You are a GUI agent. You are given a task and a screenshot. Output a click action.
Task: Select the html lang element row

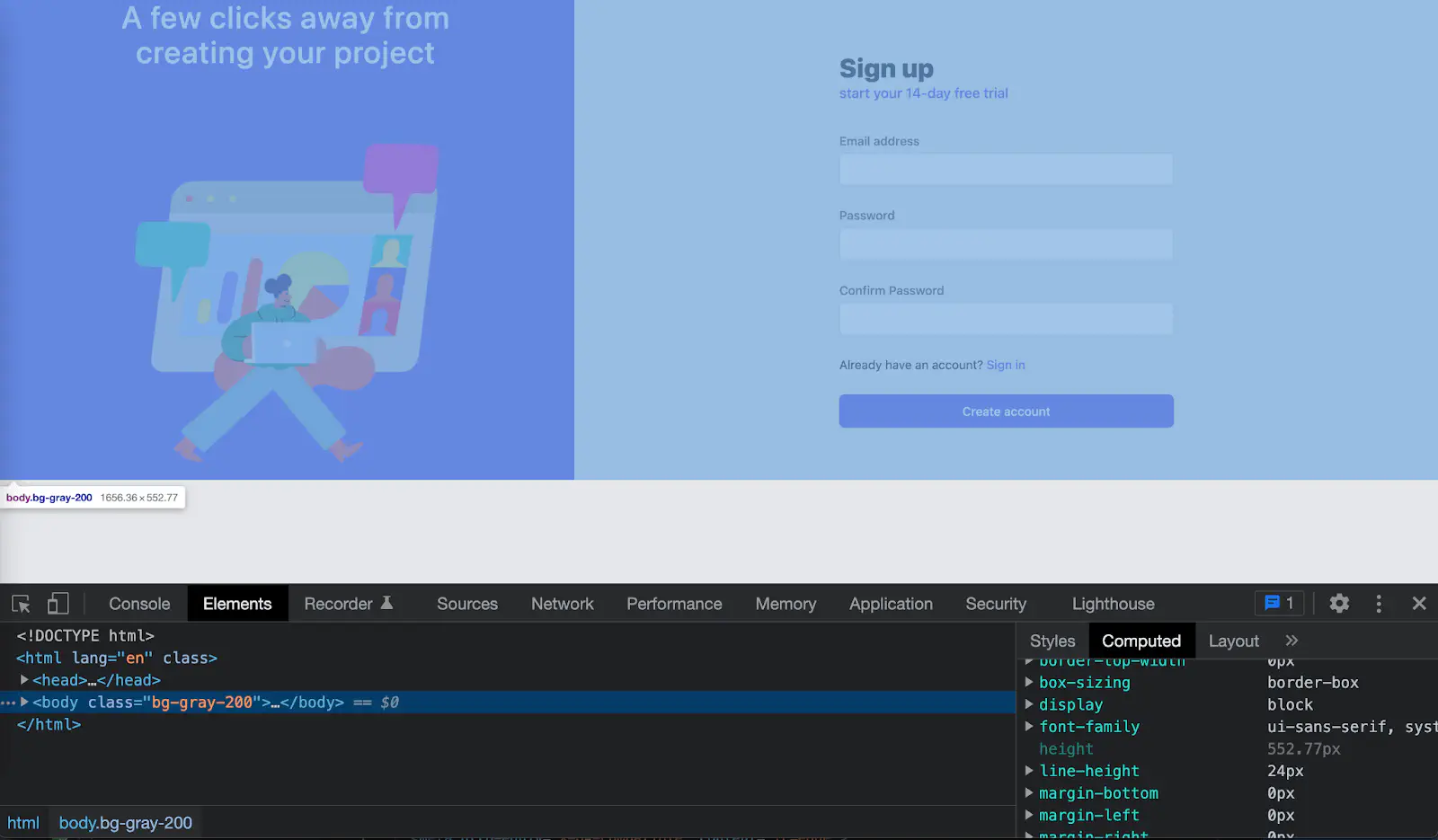click(x=117, y=658)
